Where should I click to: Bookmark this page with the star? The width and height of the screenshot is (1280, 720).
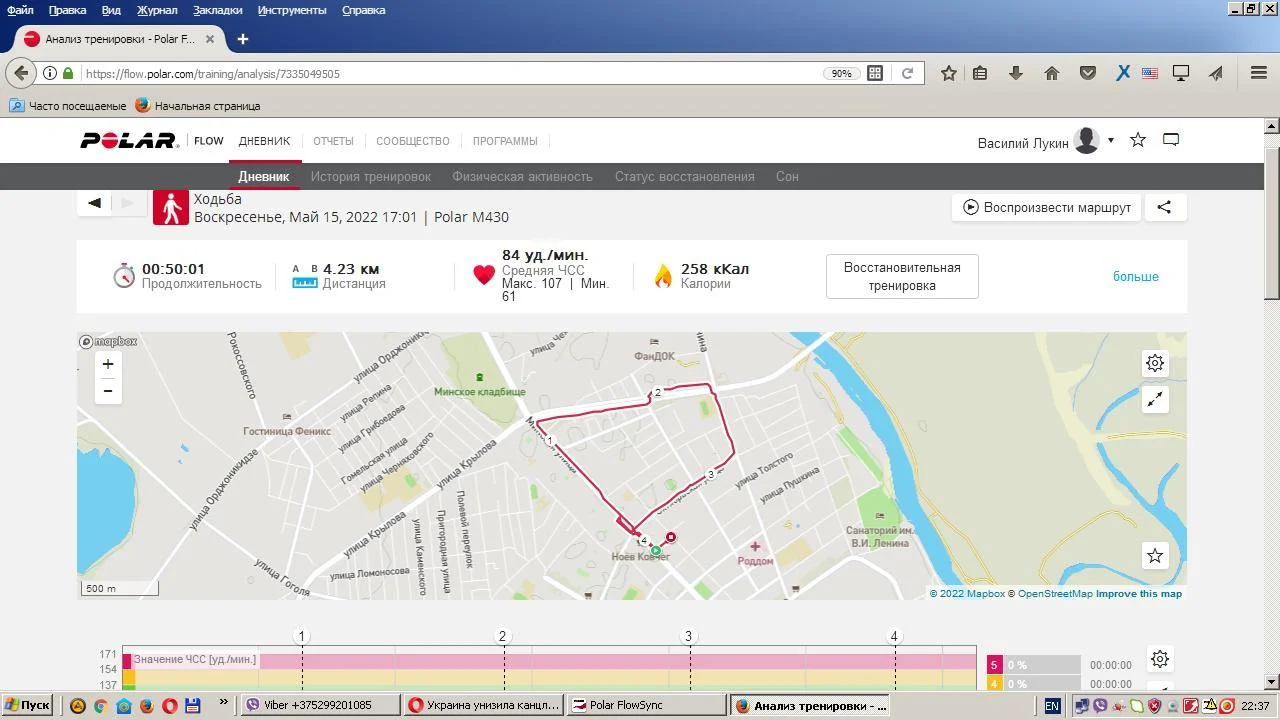click(949, 73)
